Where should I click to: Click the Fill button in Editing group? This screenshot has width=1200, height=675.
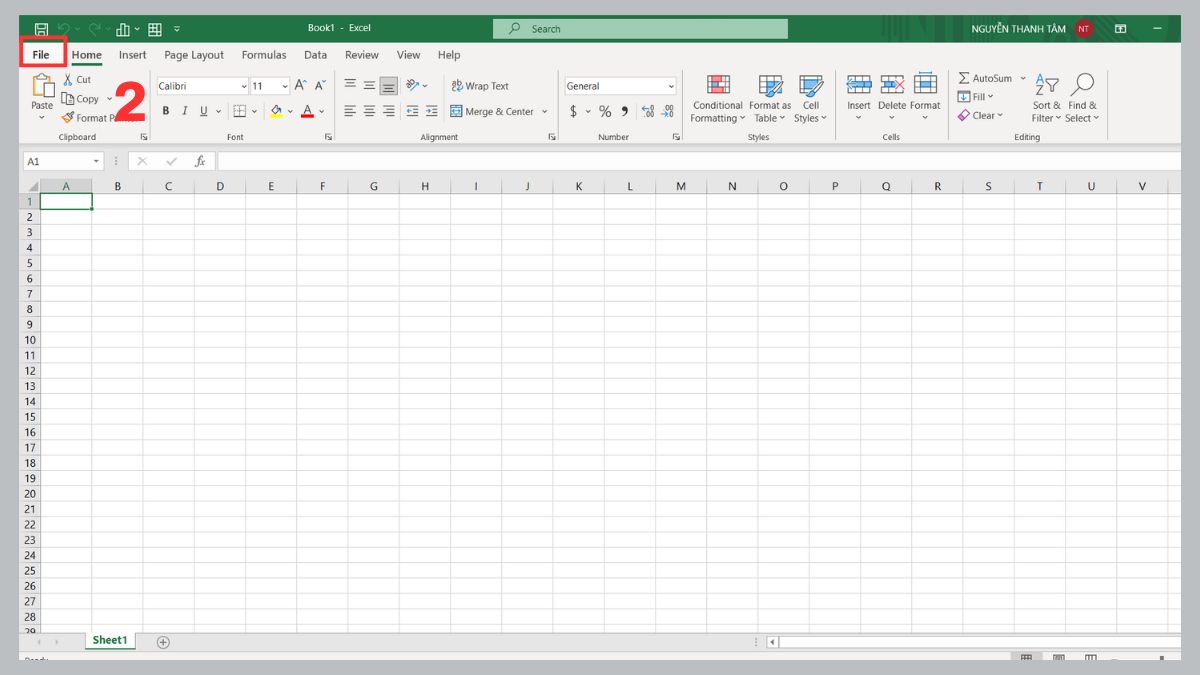[x=976, y=97]
